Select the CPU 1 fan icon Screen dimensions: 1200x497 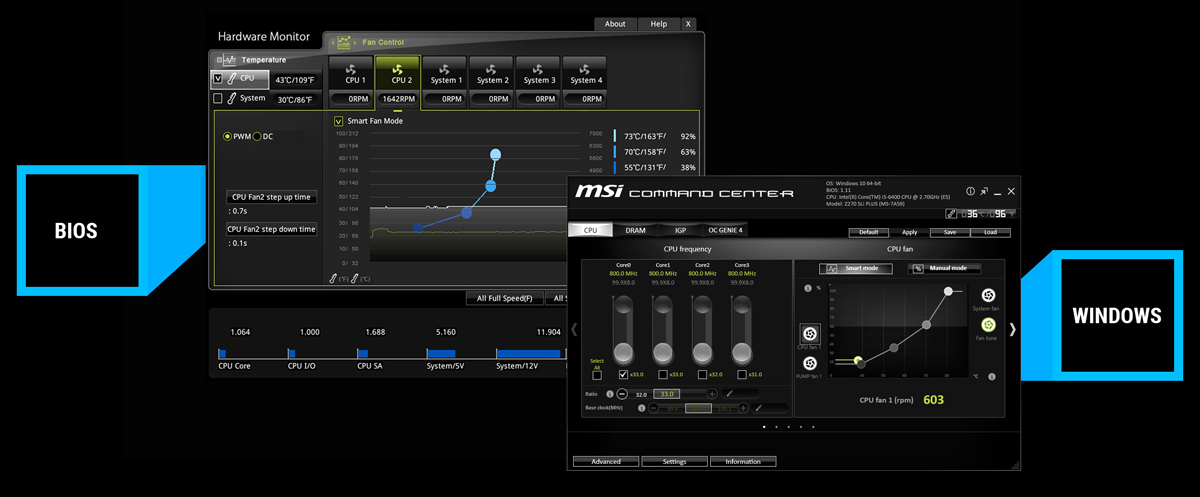(x=355, y=69)
